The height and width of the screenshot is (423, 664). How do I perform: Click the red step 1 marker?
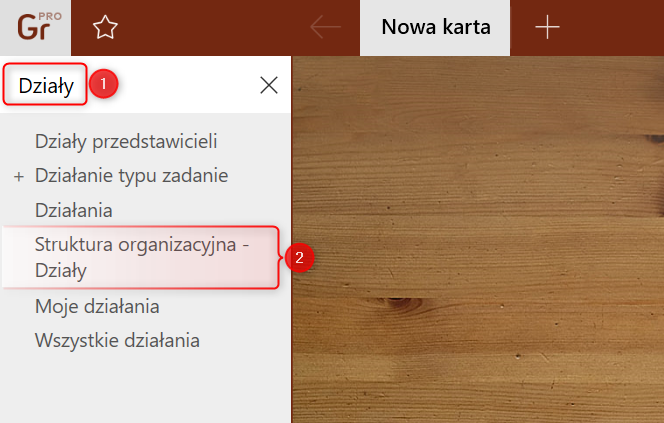coord(103,84)
